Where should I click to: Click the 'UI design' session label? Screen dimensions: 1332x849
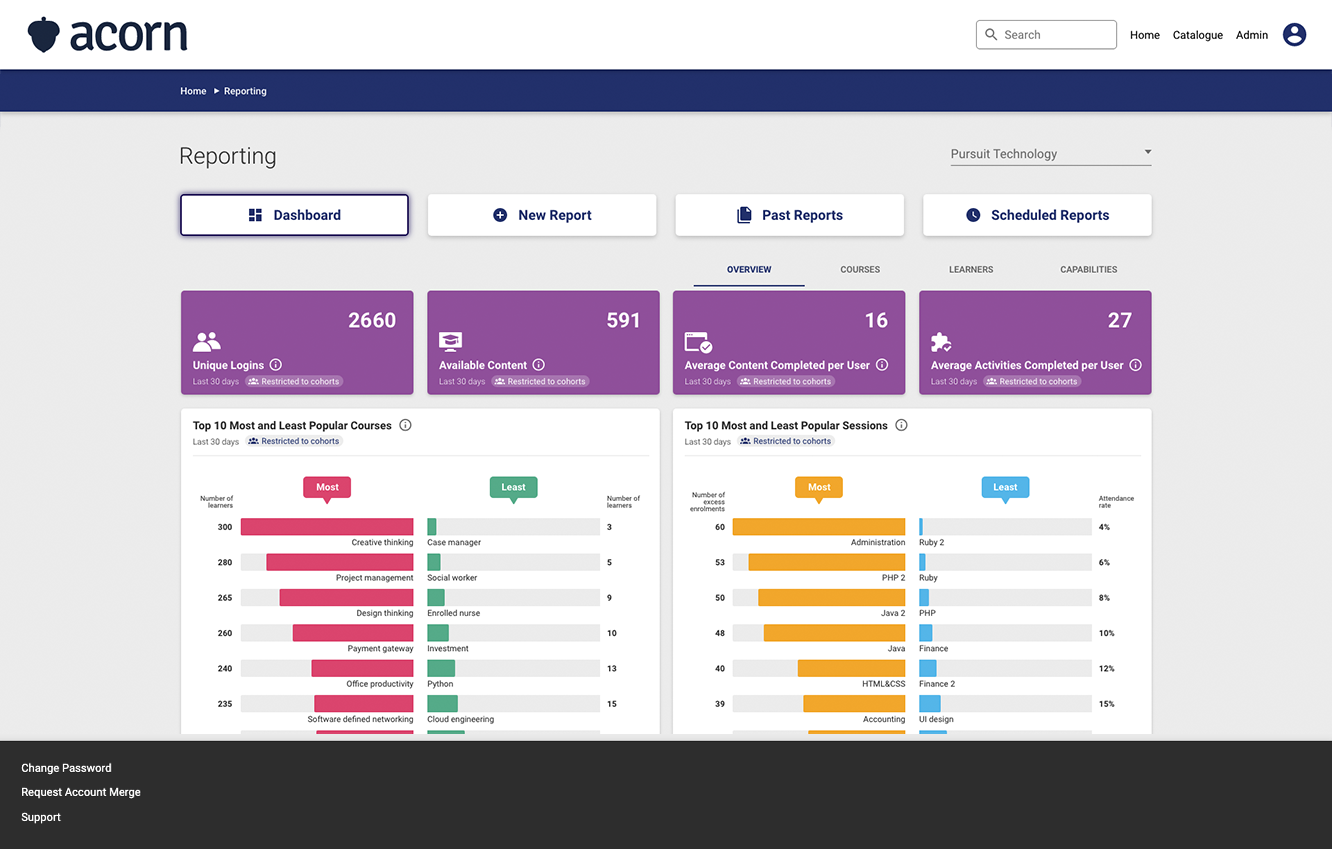[936, 720]
